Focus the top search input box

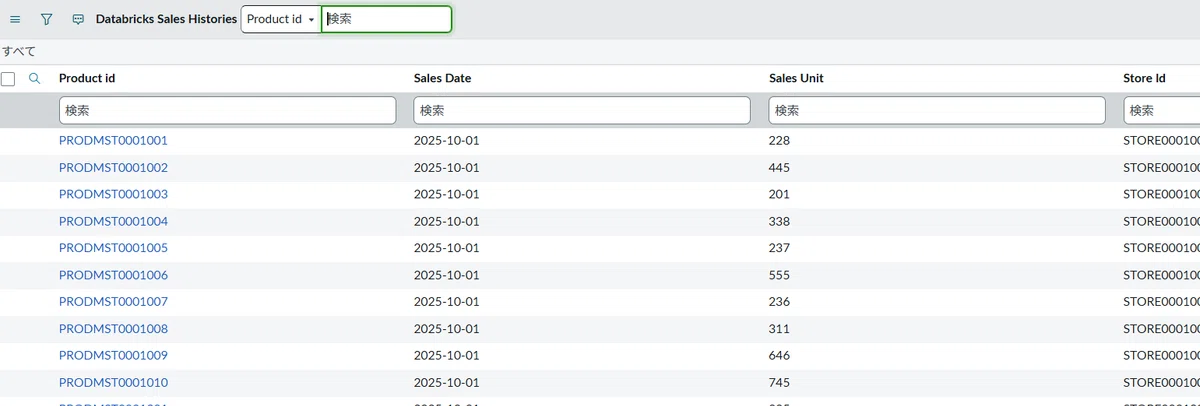click(386, 19)
